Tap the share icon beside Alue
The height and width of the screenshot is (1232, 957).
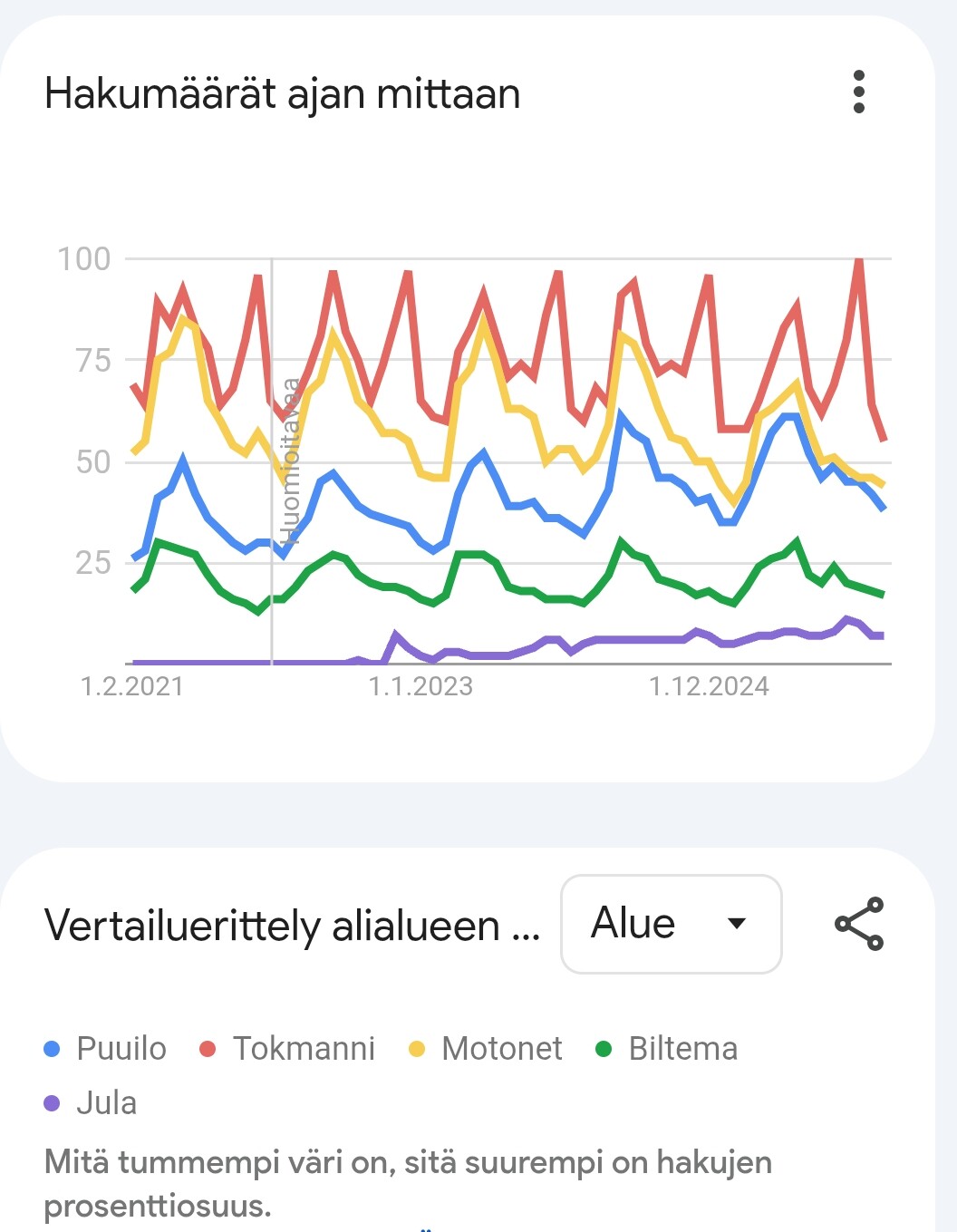tap(858, 924)
